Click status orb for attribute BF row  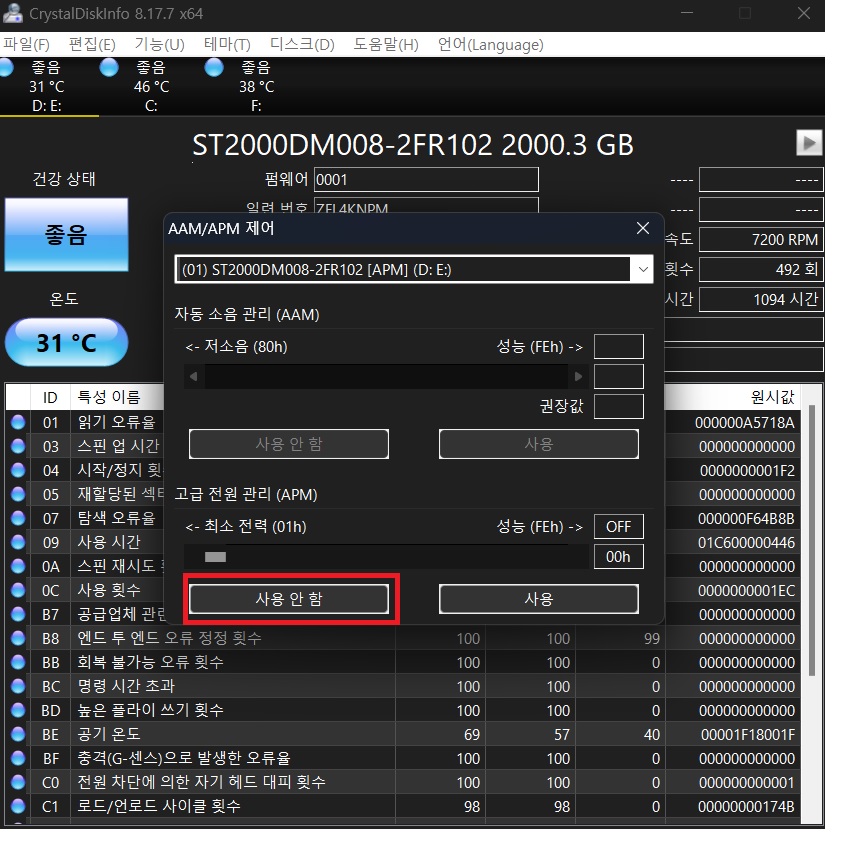tap(18, 758)
